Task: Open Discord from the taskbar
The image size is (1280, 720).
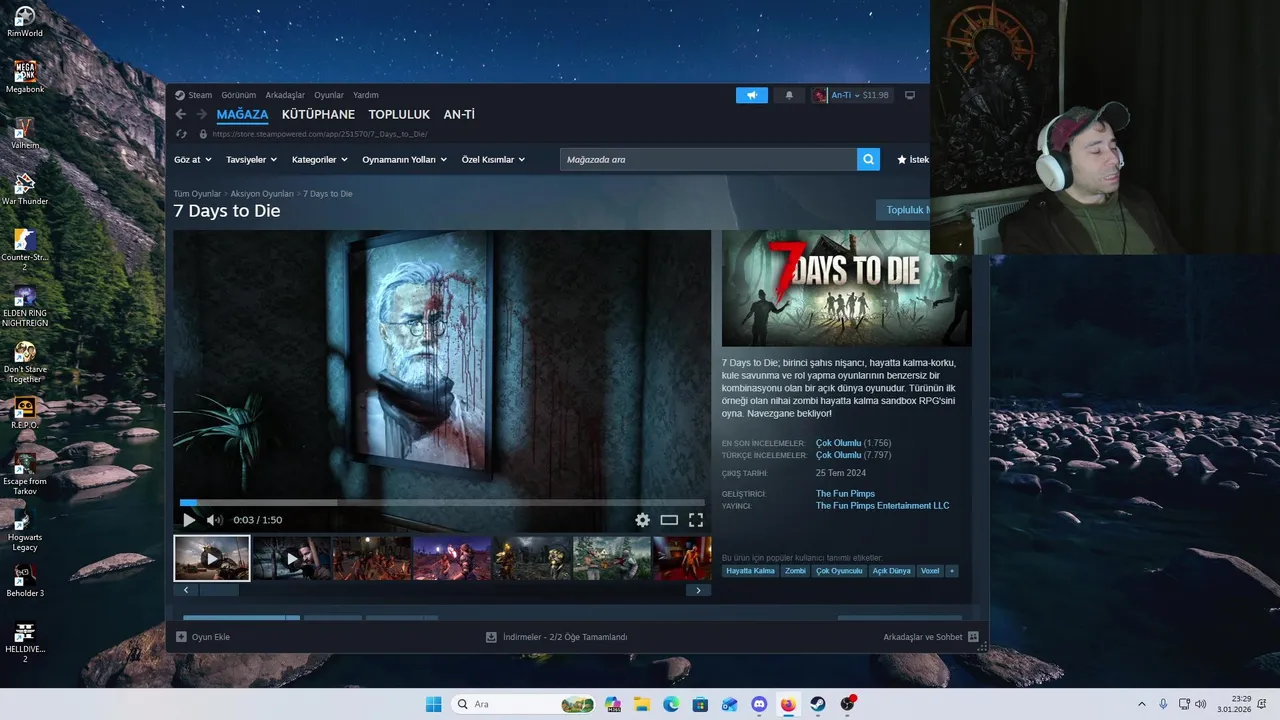Action: (759, 704)
